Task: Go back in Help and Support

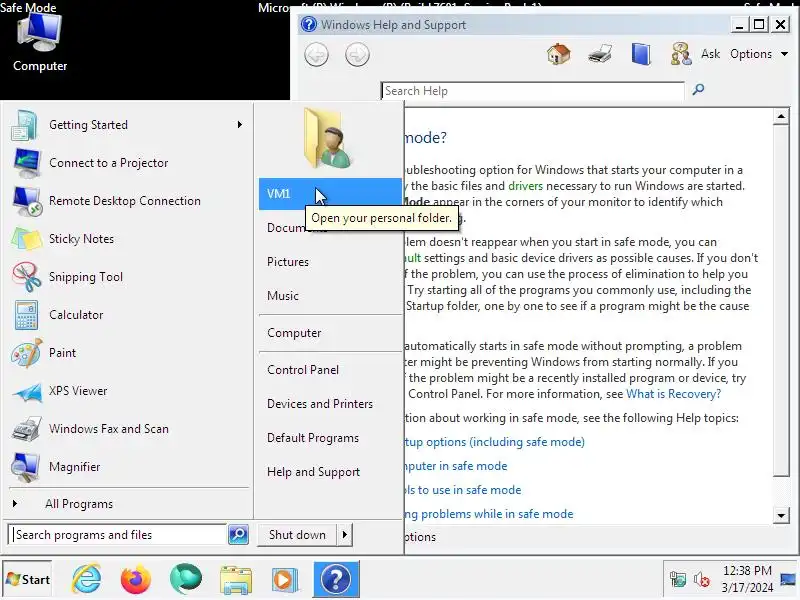Action: [316, 55]
